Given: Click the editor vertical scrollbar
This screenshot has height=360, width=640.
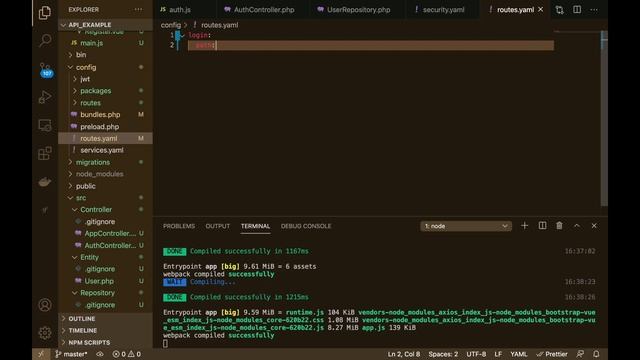Looking at the screenshot, I should [604, 118].
